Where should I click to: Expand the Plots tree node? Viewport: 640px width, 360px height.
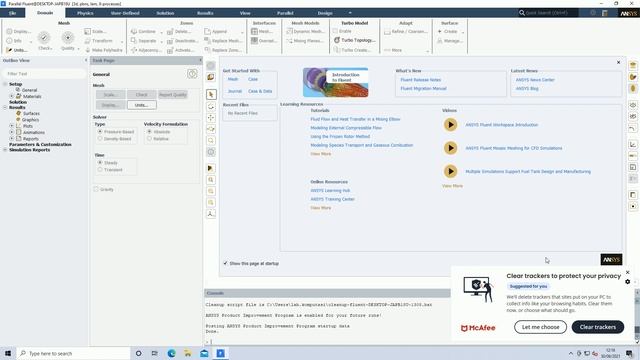[x=12, y=126]
